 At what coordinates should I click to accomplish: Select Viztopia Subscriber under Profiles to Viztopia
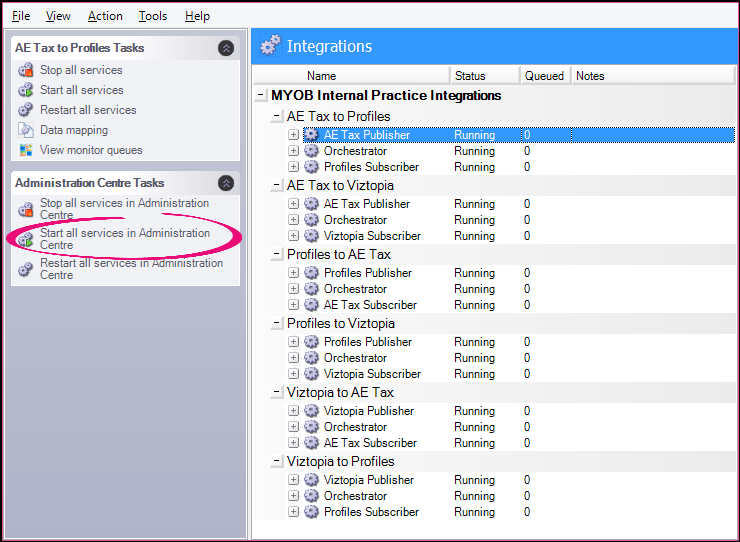click(371, 374)
